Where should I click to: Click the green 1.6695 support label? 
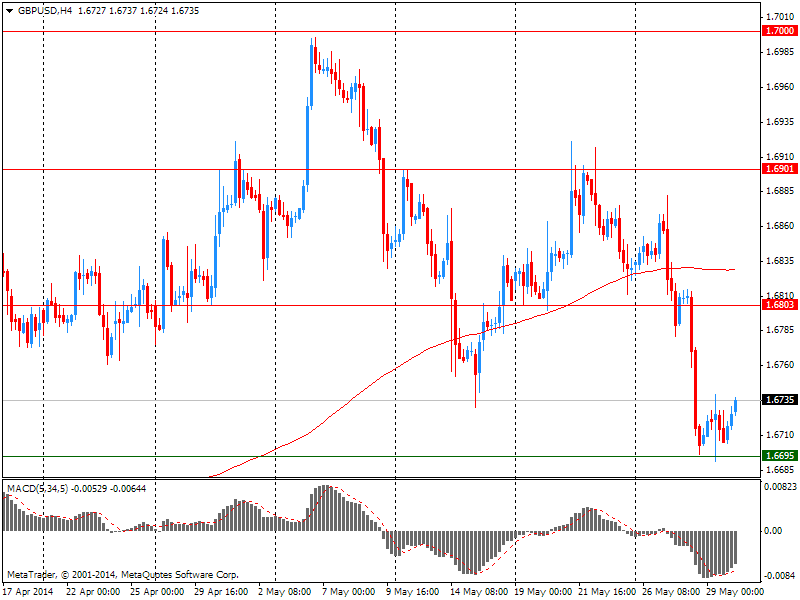coord(780,456)
